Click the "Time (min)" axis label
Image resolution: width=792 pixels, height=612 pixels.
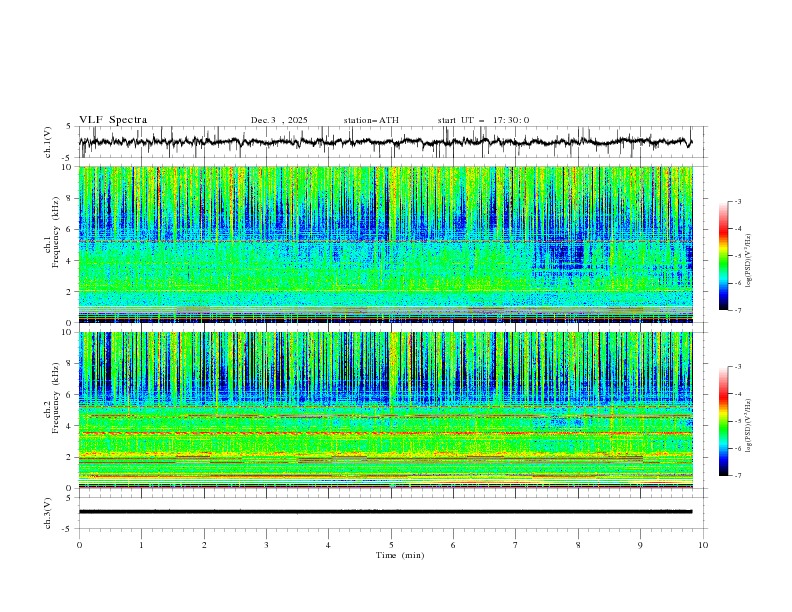point(400,555)
